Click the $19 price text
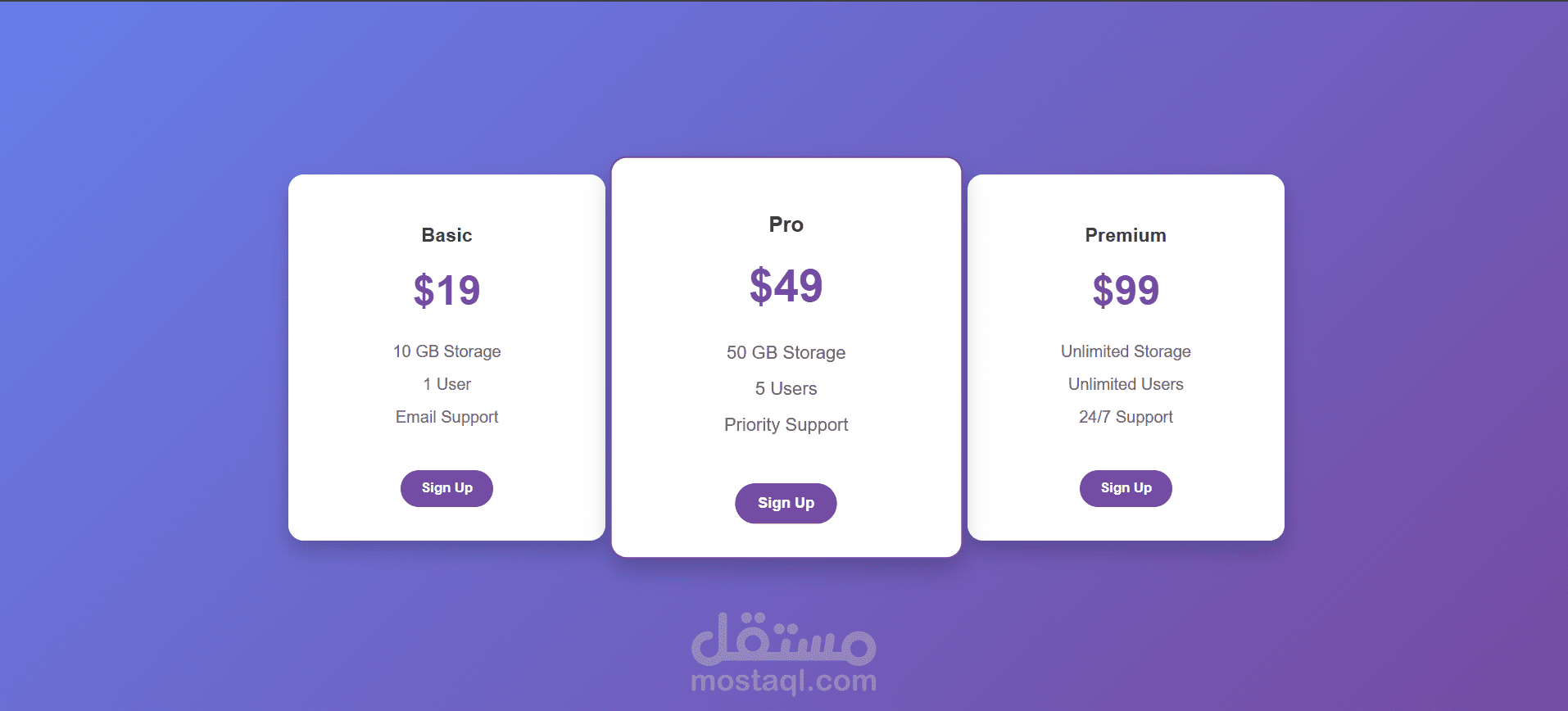Viewport: 1568px width, 711px height. 446,289
